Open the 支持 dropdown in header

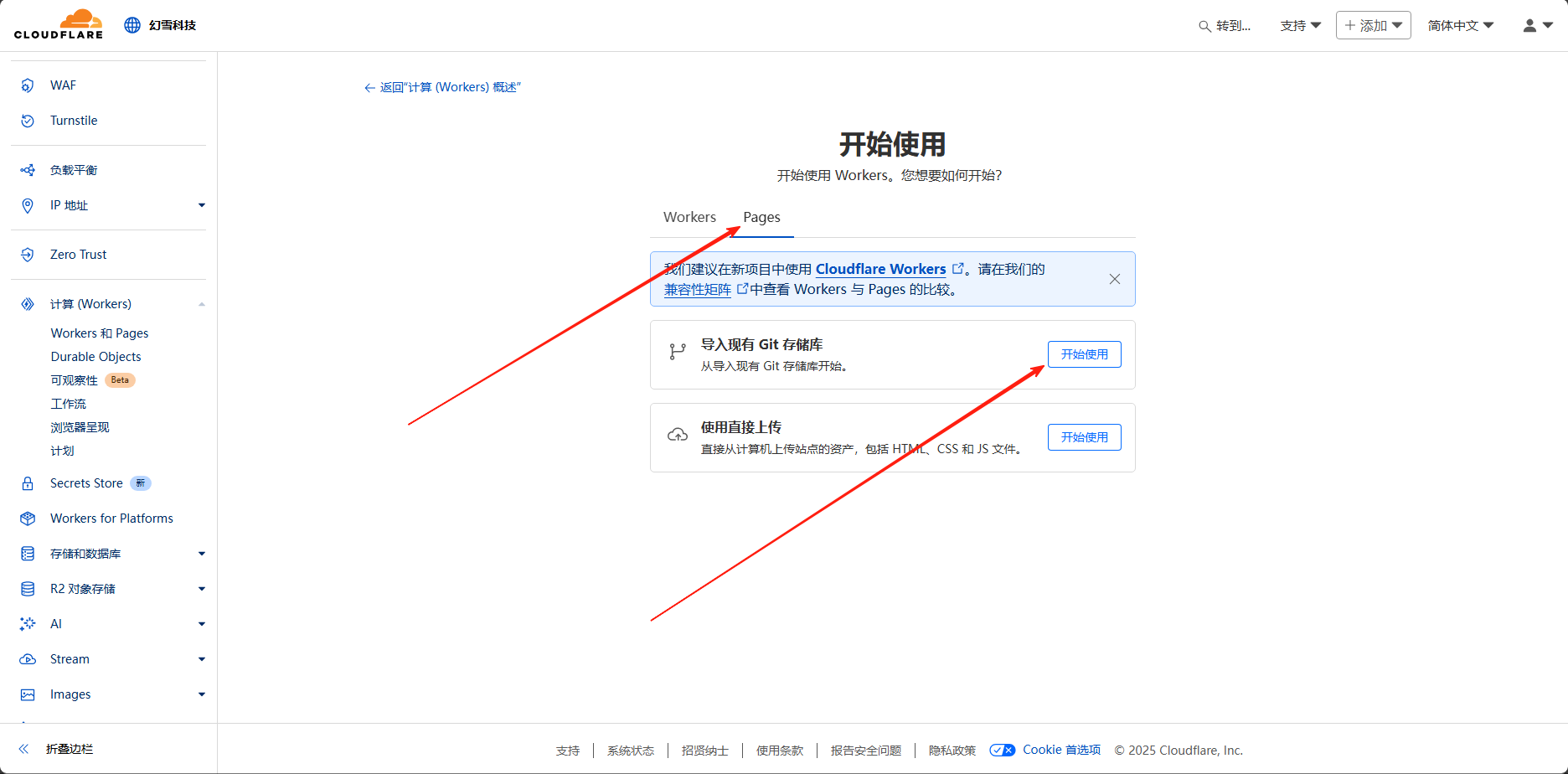[x=1300, y=26]
